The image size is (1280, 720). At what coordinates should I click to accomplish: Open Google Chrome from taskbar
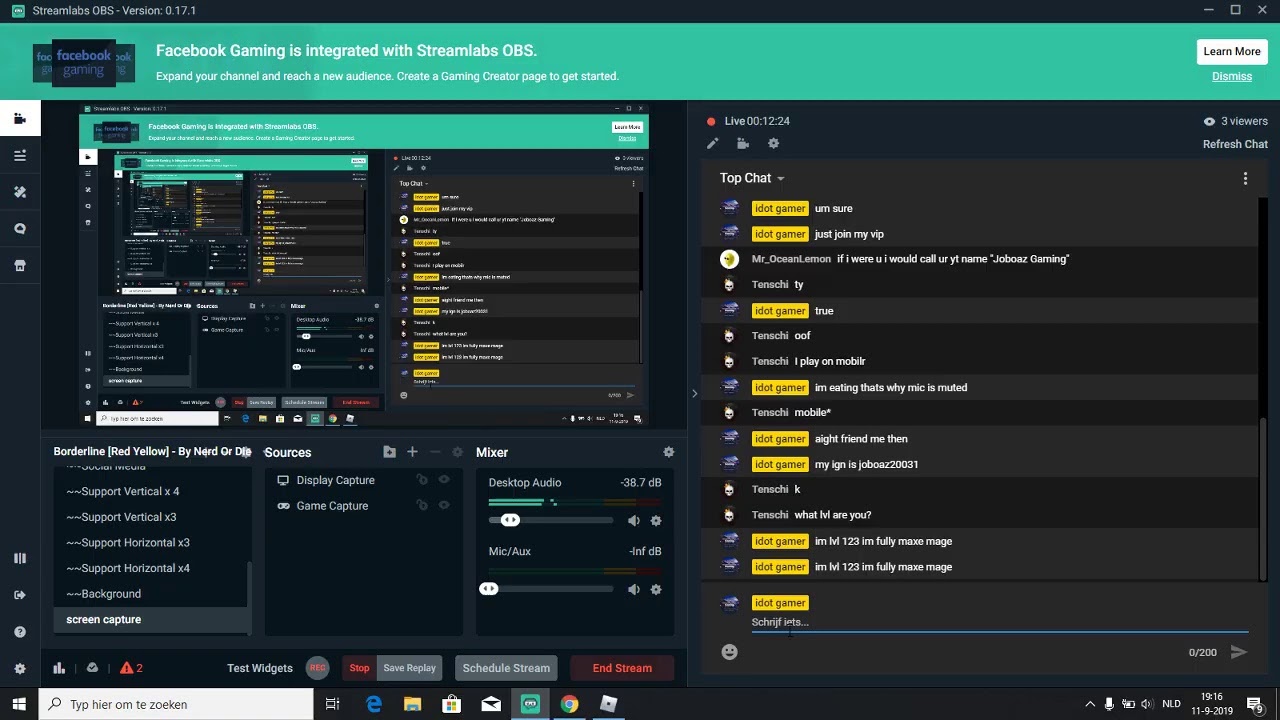tap(569, 704)
